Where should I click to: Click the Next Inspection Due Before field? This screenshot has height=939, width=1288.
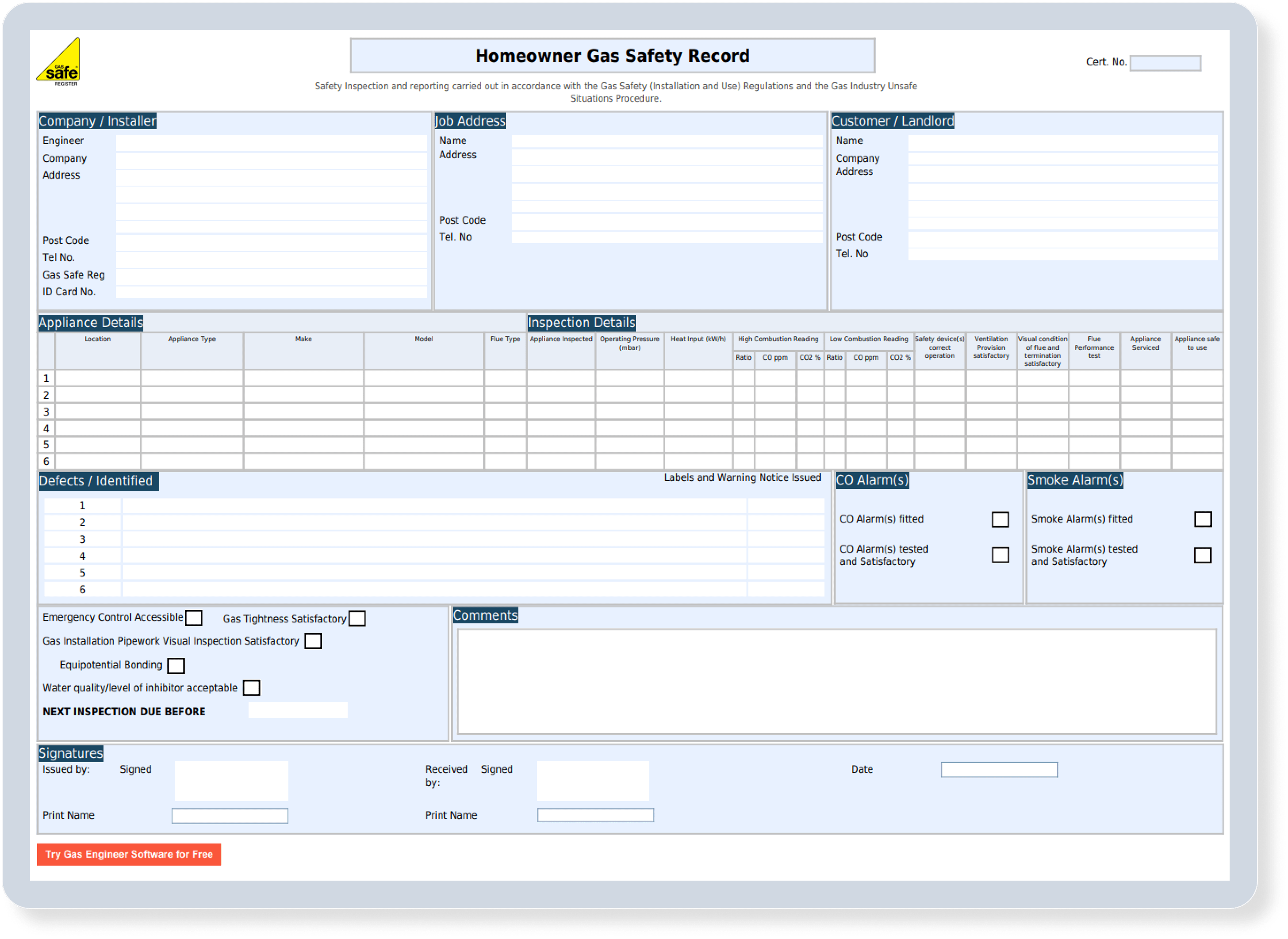[298, 710]
